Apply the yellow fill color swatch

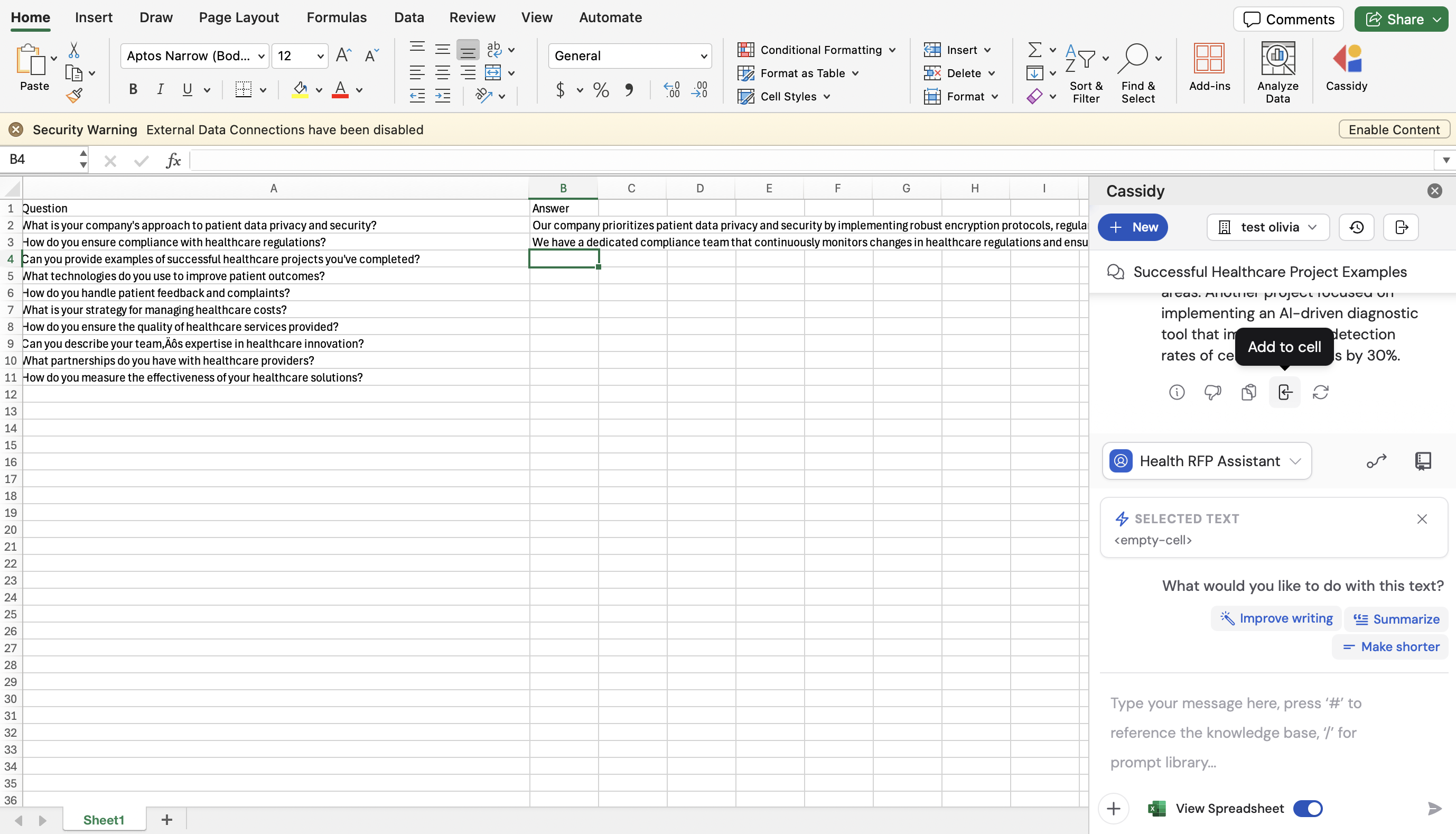click(x=300, y=90)
